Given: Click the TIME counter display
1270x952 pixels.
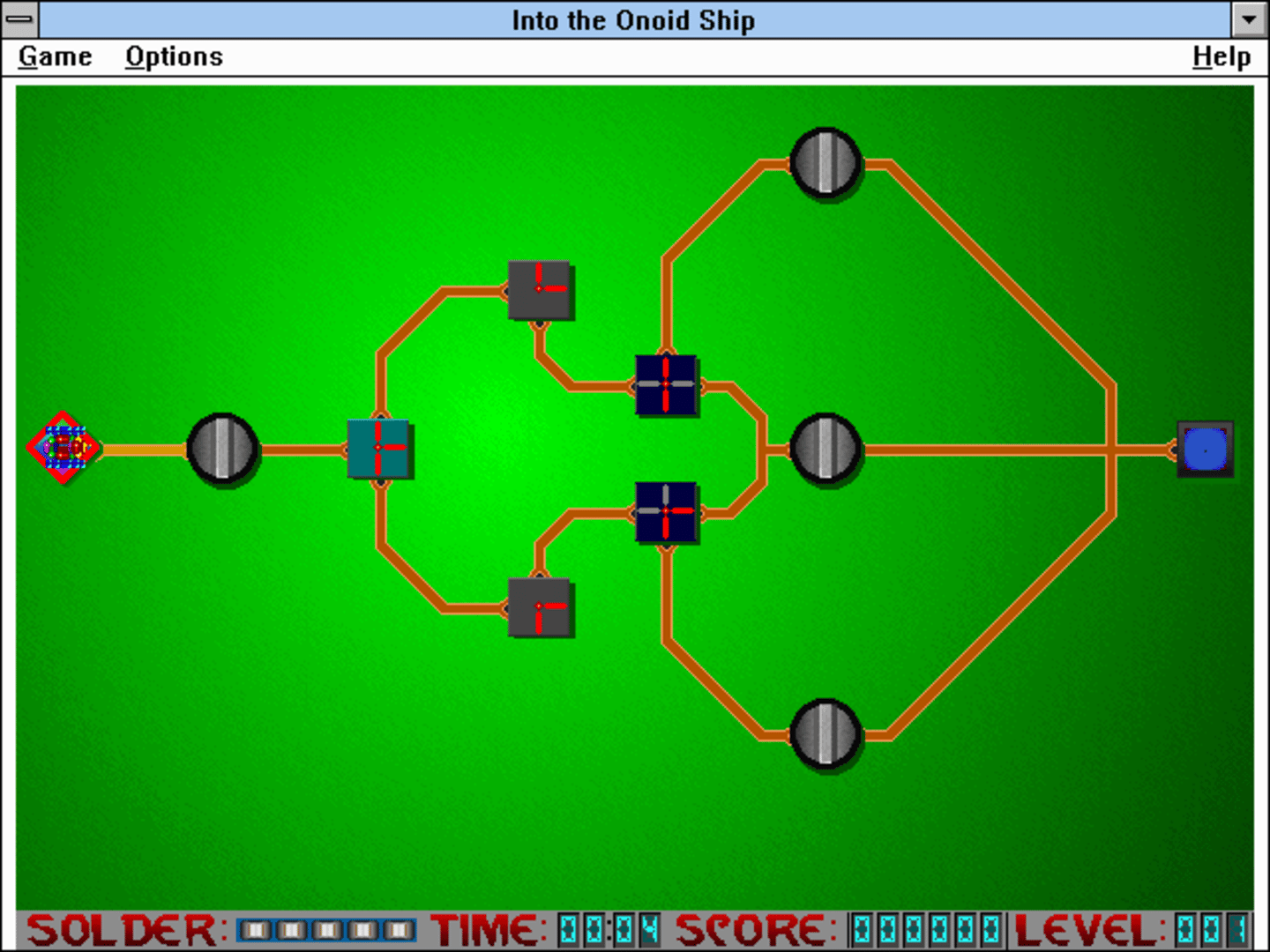Looking at the screenshot, I should [x=609, y=930].
